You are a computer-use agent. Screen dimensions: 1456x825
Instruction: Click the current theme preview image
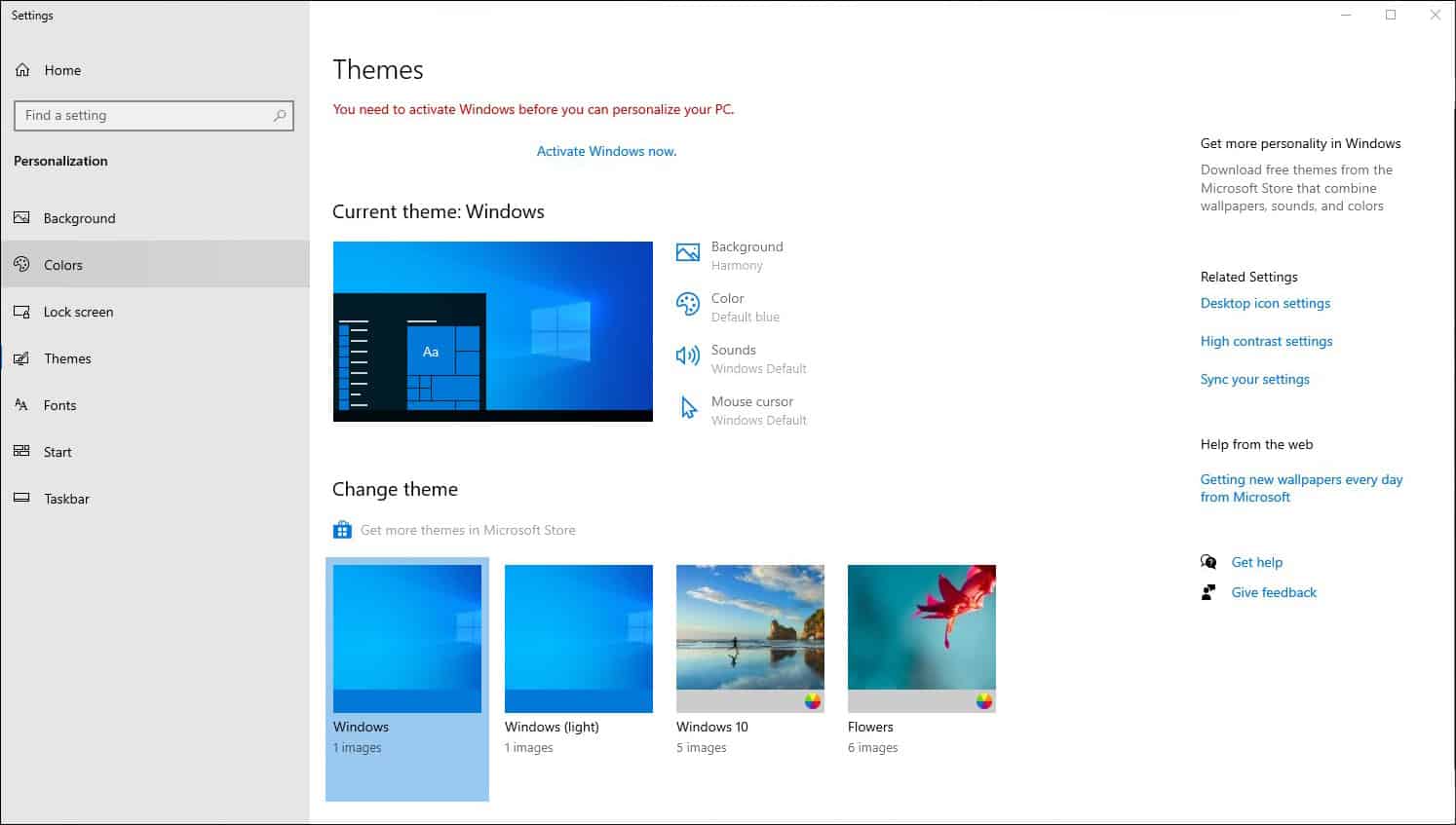[493, 331]
